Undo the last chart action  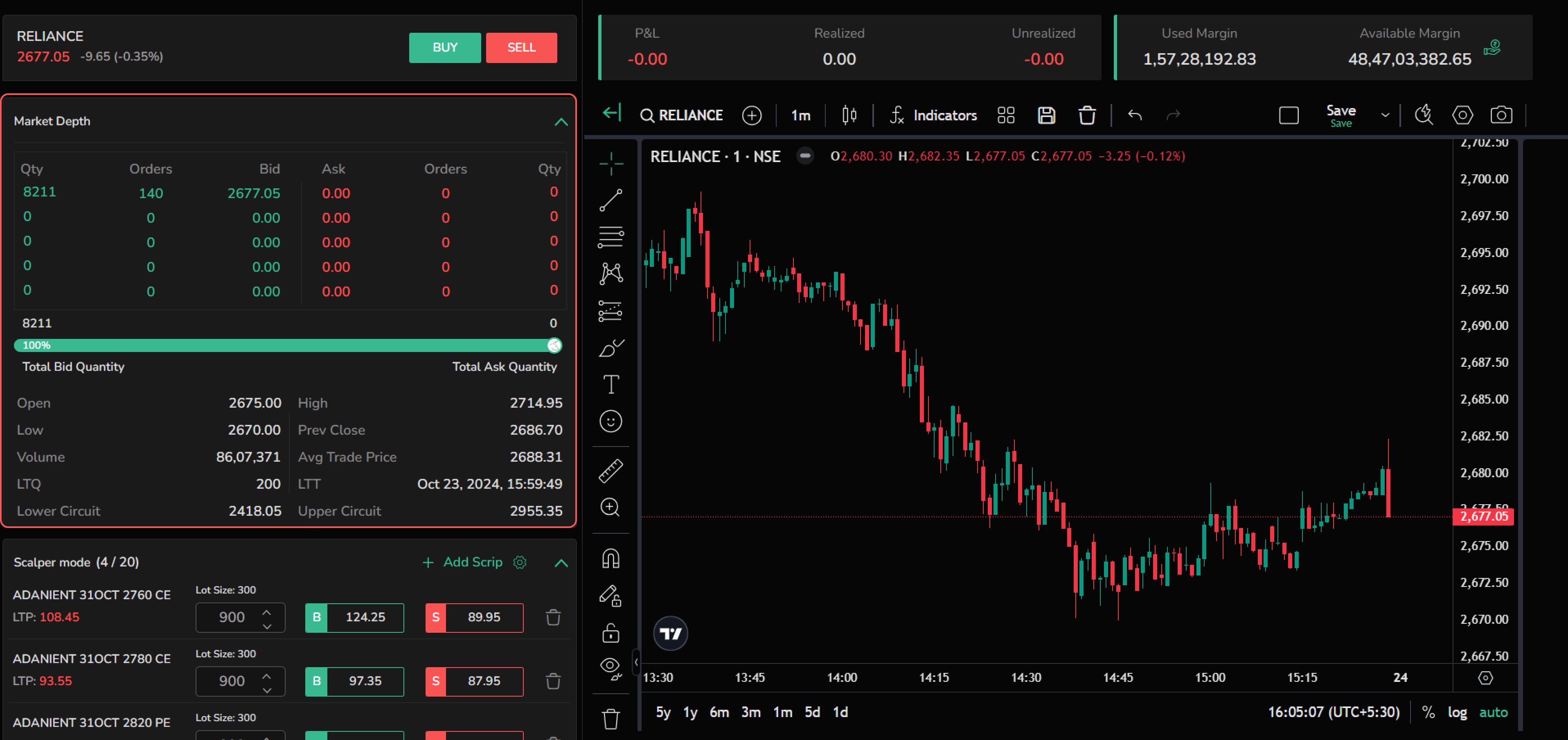(x=1135, y=115)
